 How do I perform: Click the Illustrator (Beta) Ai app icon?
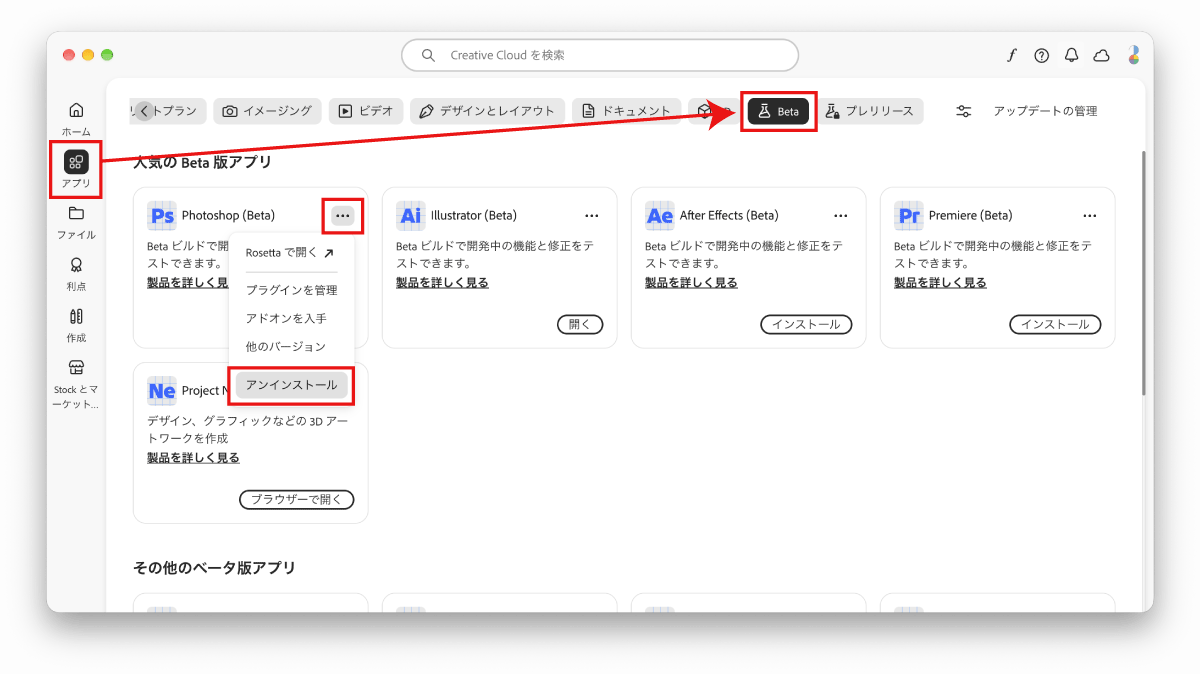410,215
